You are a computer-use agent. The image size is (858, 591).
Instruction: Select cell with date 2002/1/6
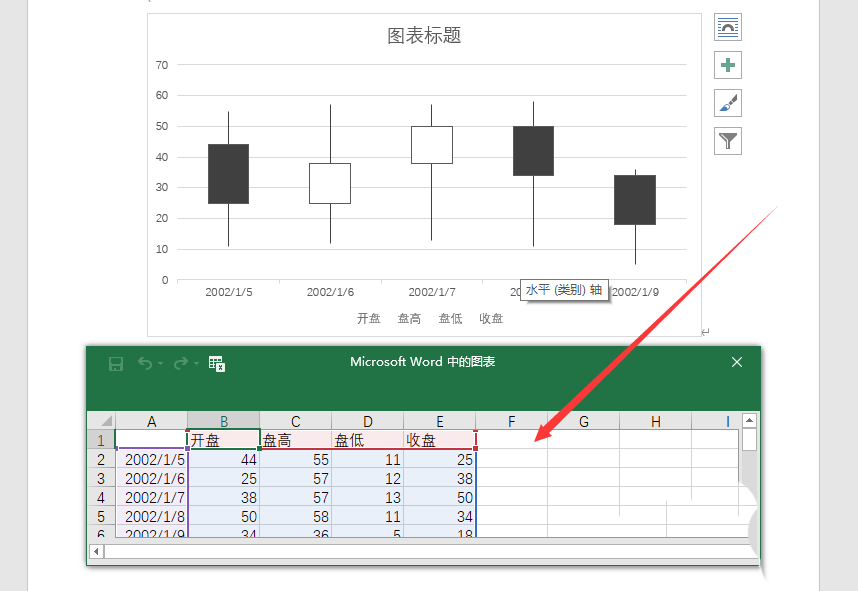point(151,479)
